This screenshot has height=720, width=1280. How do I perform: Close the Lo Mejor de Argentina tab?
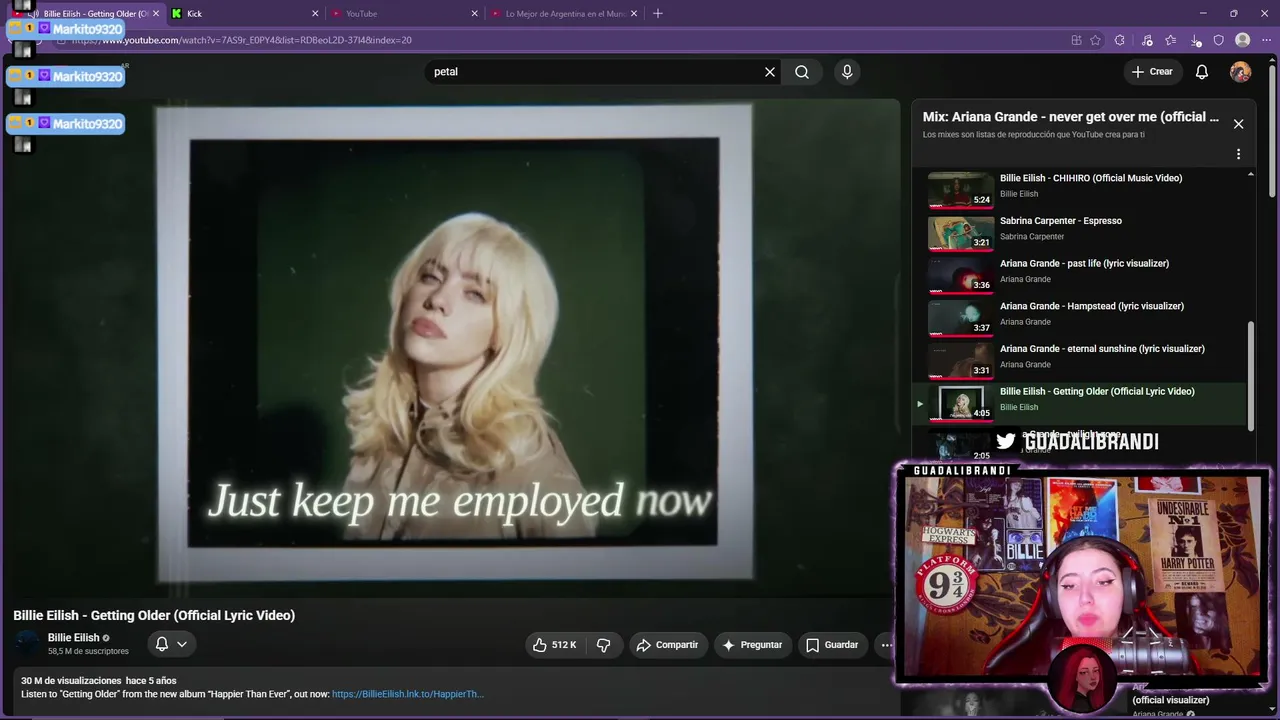tap(634, 14)
